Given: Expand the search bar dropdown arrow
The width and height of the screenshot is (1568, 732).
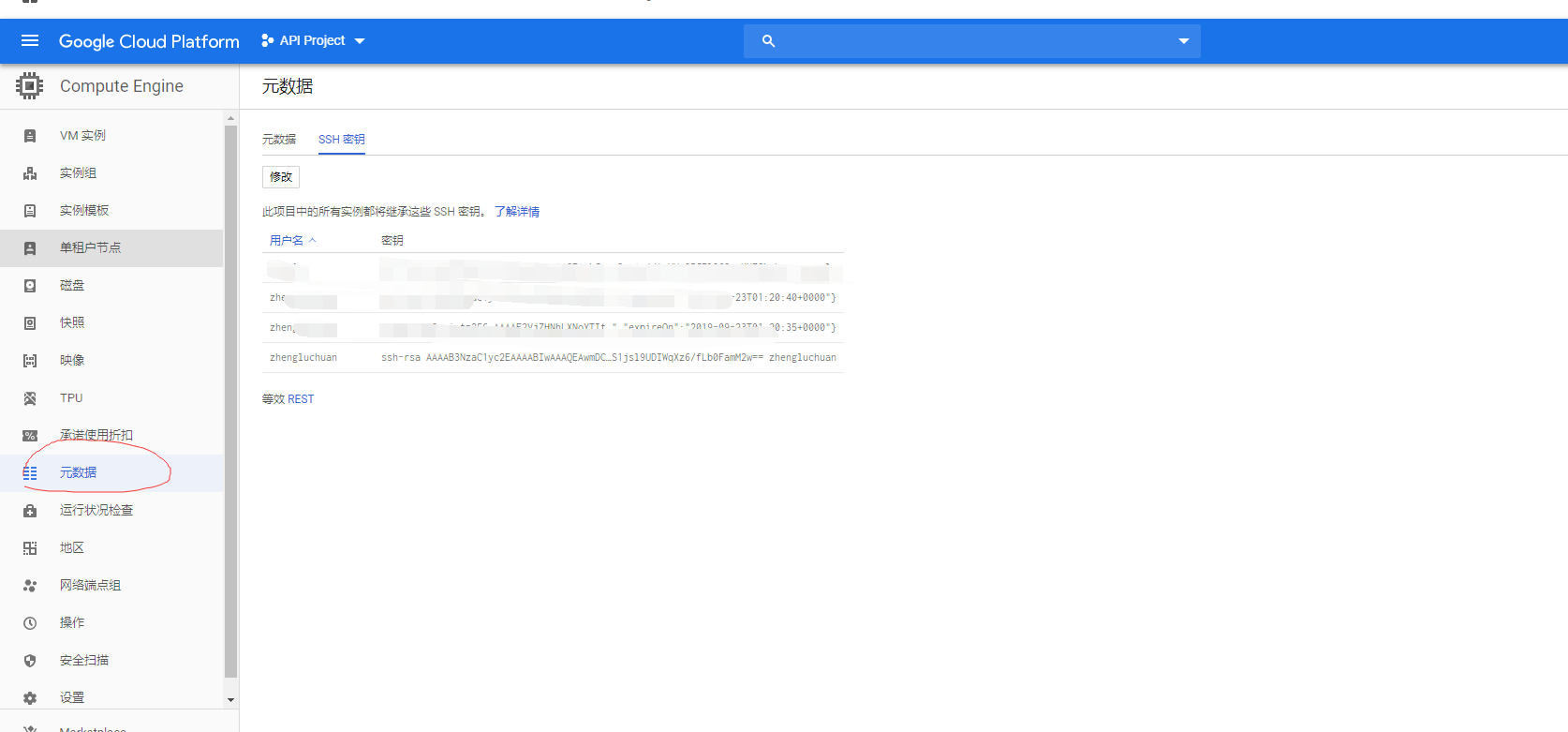Looking at the screenshot, I should 1183,41.
